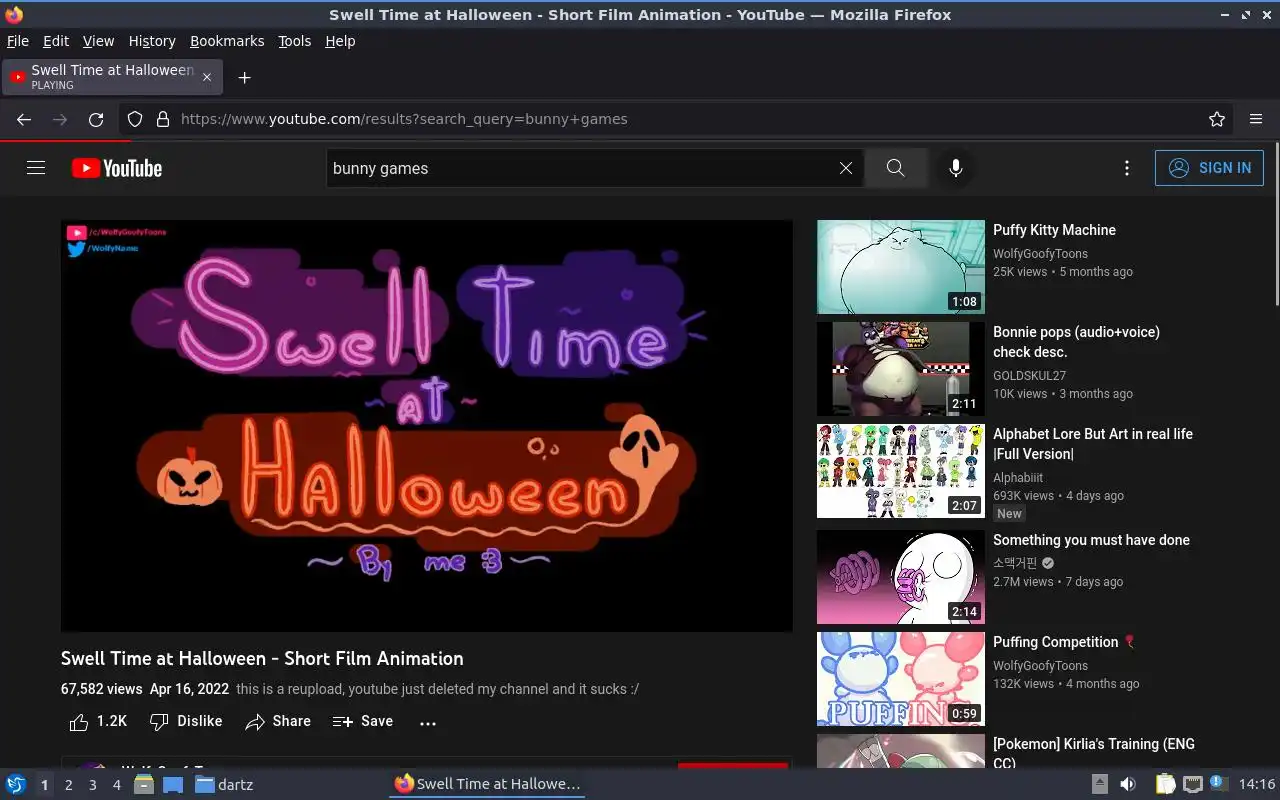The height and width of the screenshot is (800, 1280).
Task: Click WolfyGoofyToons under Puffy Kitty Machine
Action: click(1040, 254)
